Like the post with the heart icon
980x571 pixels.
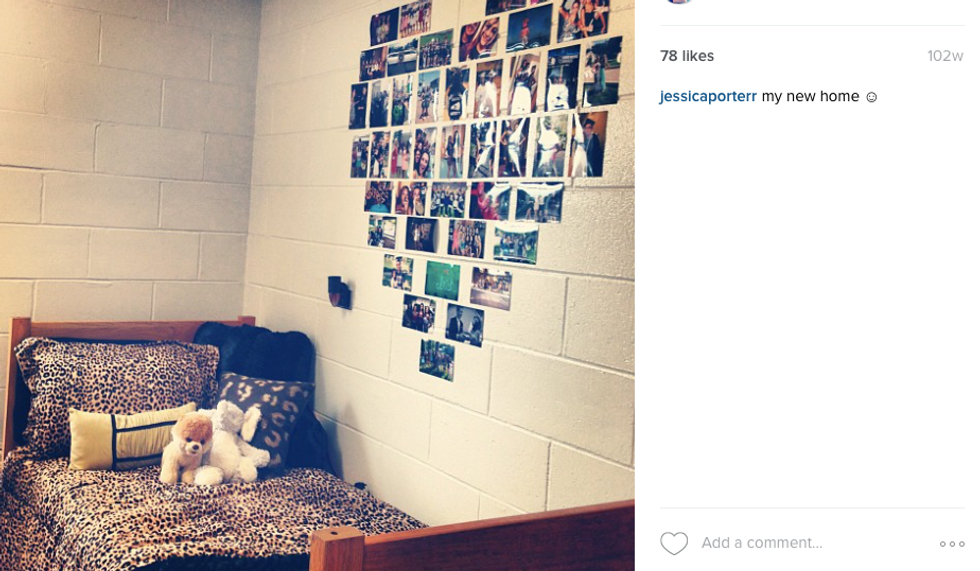[674, 543]
